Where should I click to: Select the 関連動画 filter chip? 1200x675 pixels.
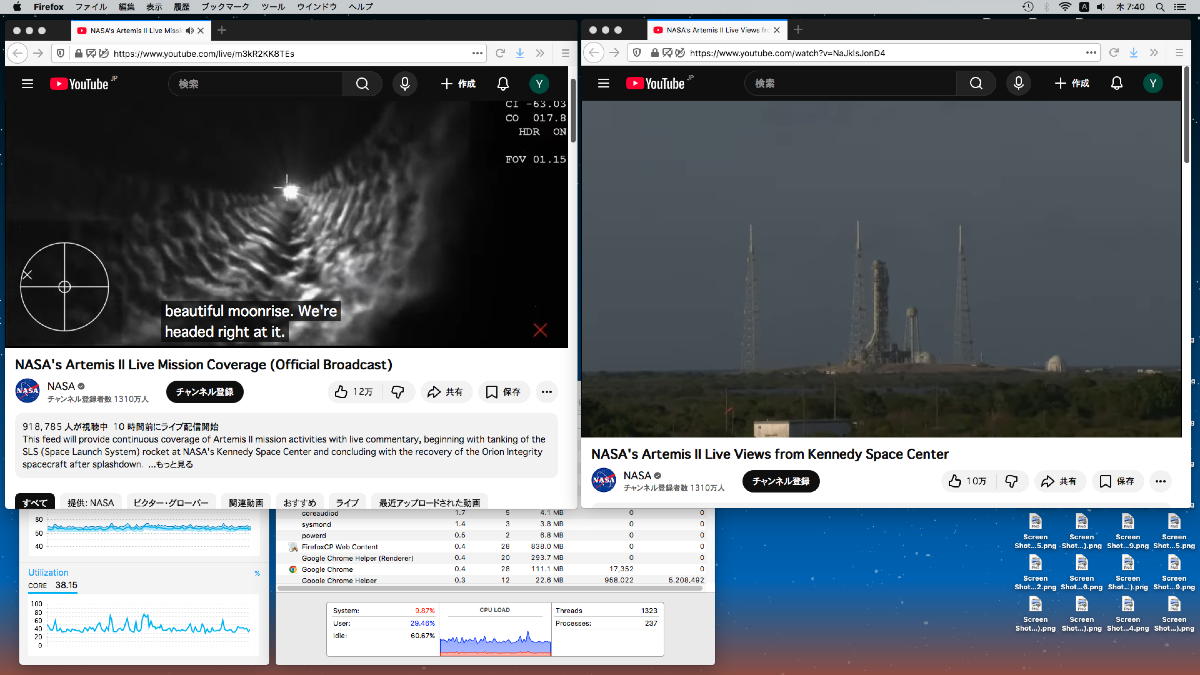pos(245,502)
